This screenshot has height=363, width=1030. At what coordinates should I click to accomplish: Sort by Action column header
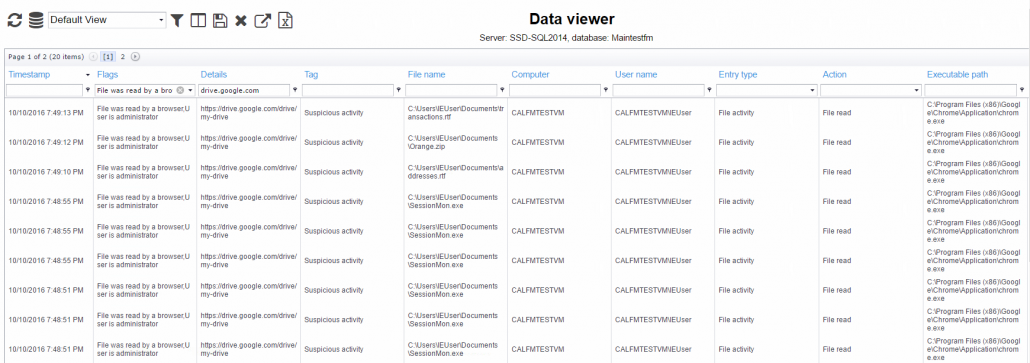coord(834,75)
